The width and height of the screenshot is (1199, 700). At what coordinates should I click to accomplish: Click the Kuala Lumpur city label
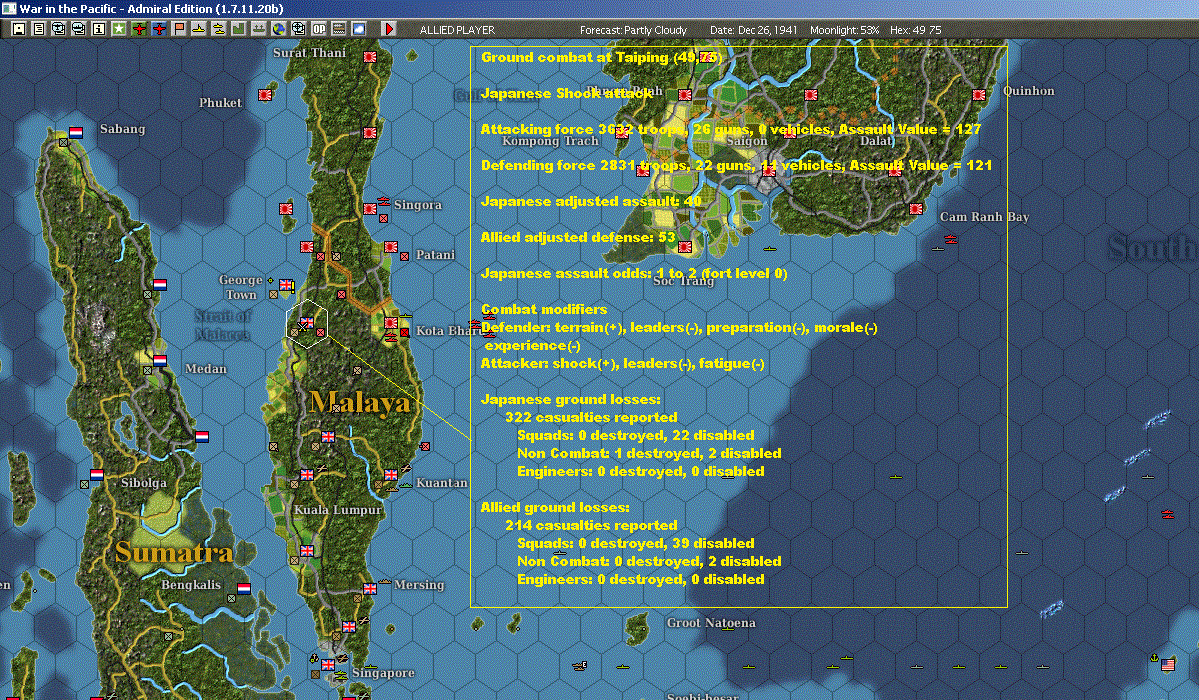click(x=337, y=510)
